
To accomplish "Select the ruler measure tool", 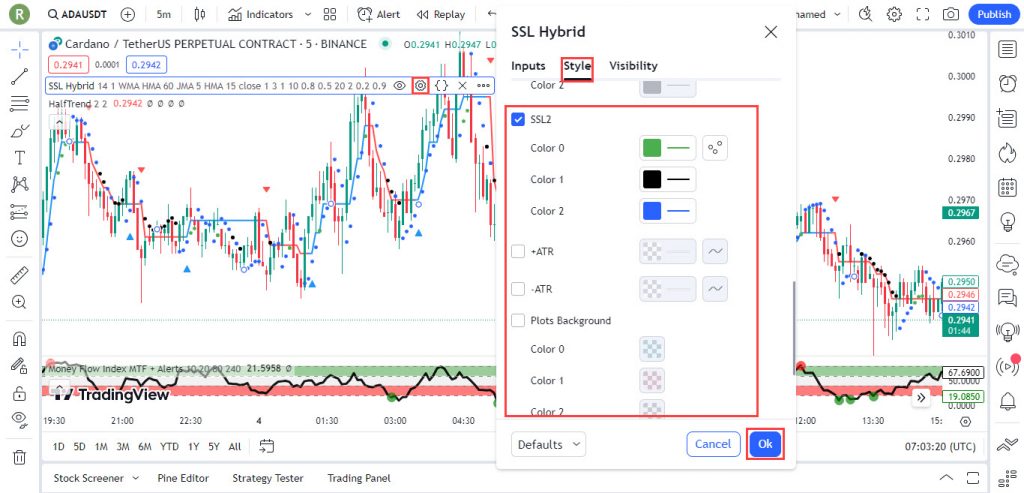I will point(20,275).
